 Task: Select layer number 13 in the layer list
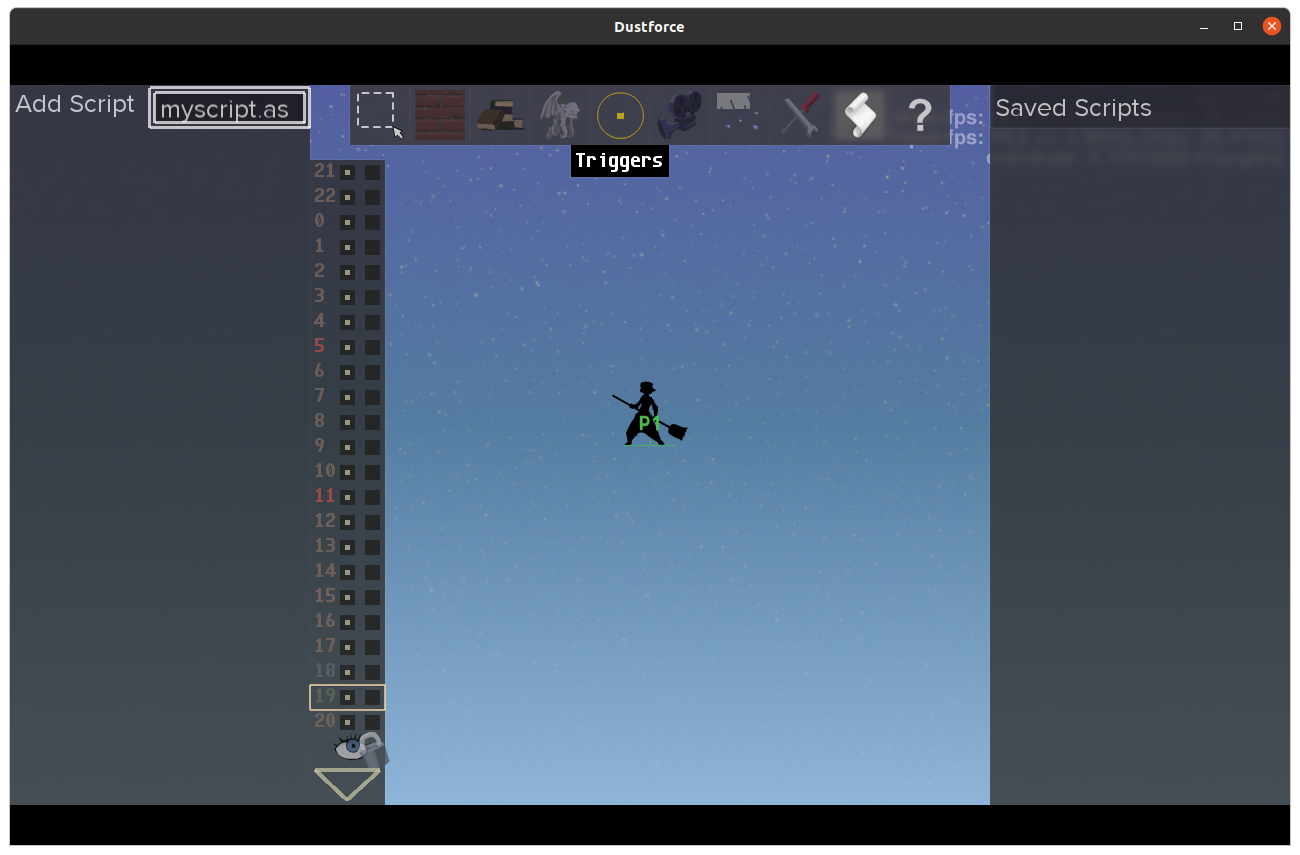325,546
